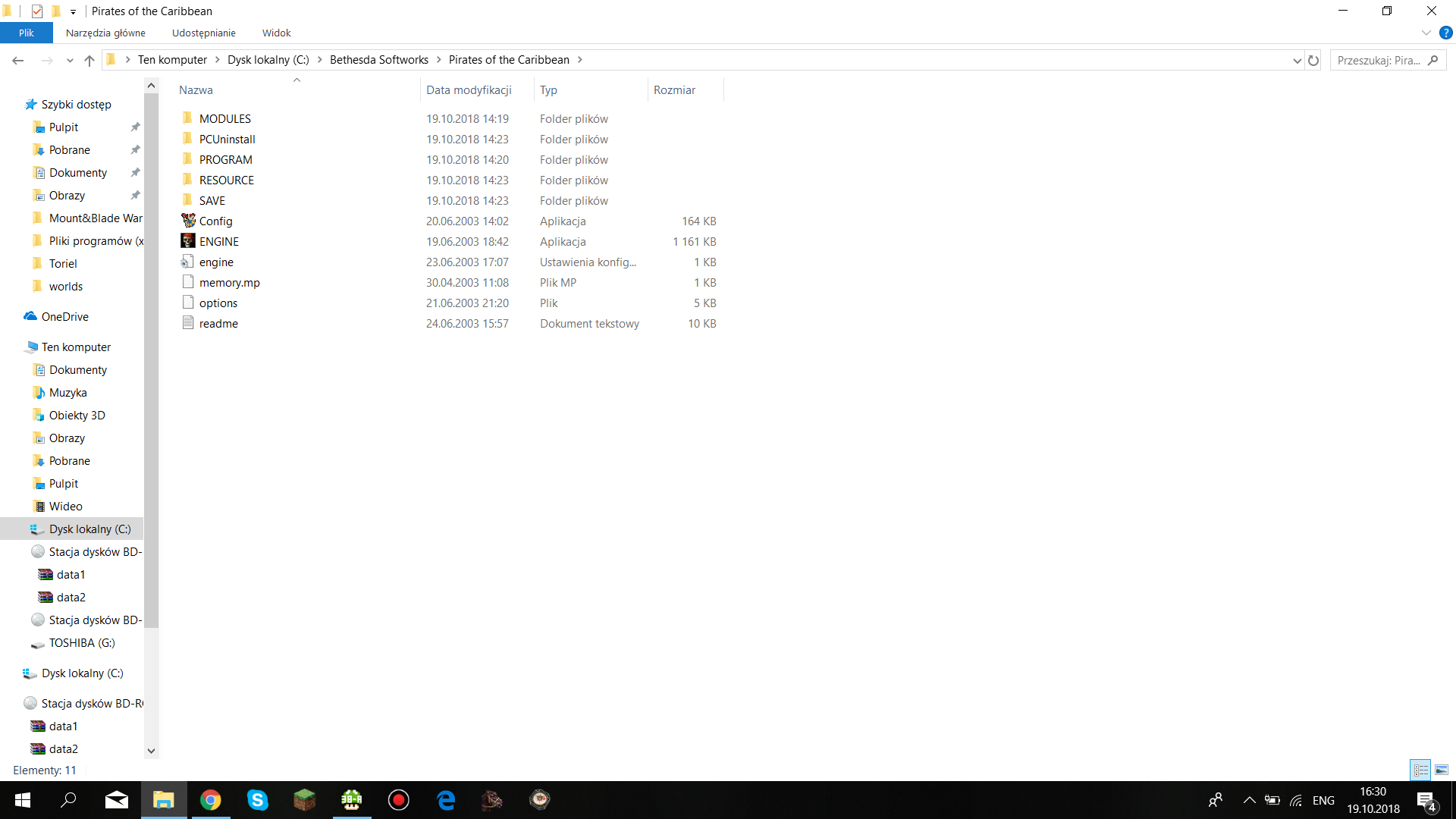Select the PROGRAM folder icon
This screenshot has height=819, width=1456.
(188, 159)
